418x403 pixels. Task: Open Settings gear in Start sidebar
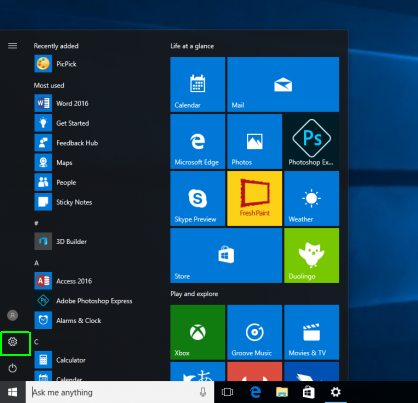pyautogui.click(x=13, y=342)
